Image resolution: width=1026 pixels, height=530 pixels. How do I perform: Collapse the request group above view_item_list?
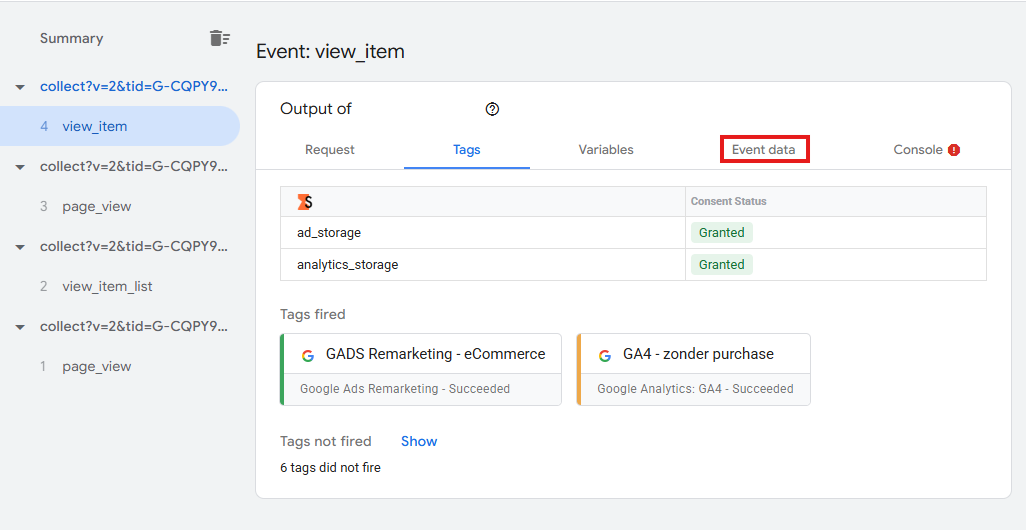[x=19, y=247]
